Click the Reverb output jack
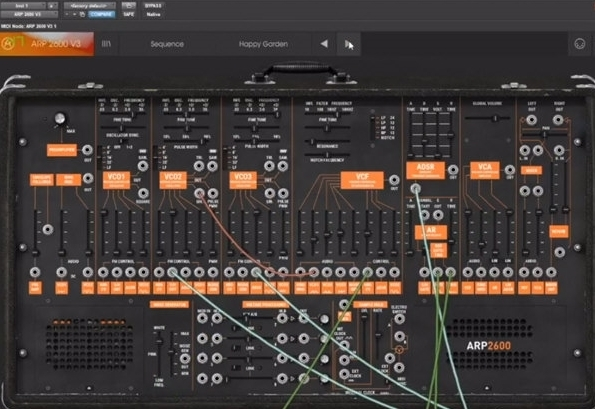This screenshot has height=409, width=595. (559, 252)
